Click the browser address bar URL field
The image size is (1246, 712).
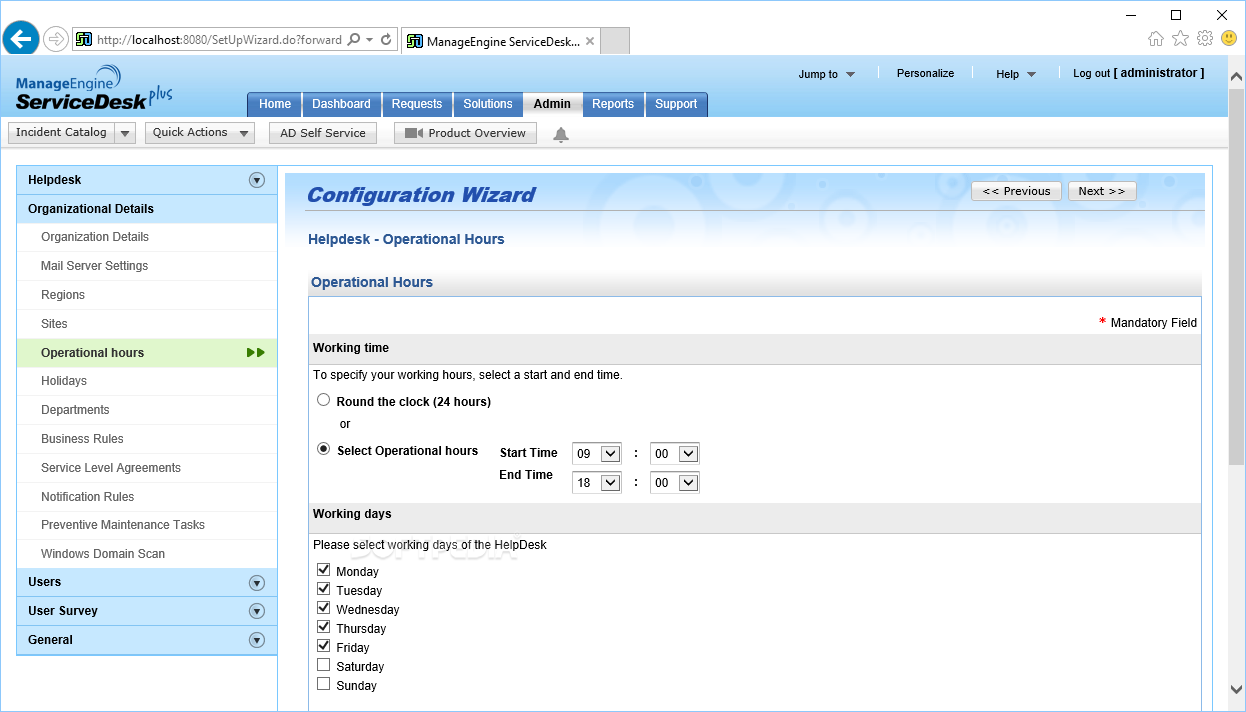tap(218, 40)
